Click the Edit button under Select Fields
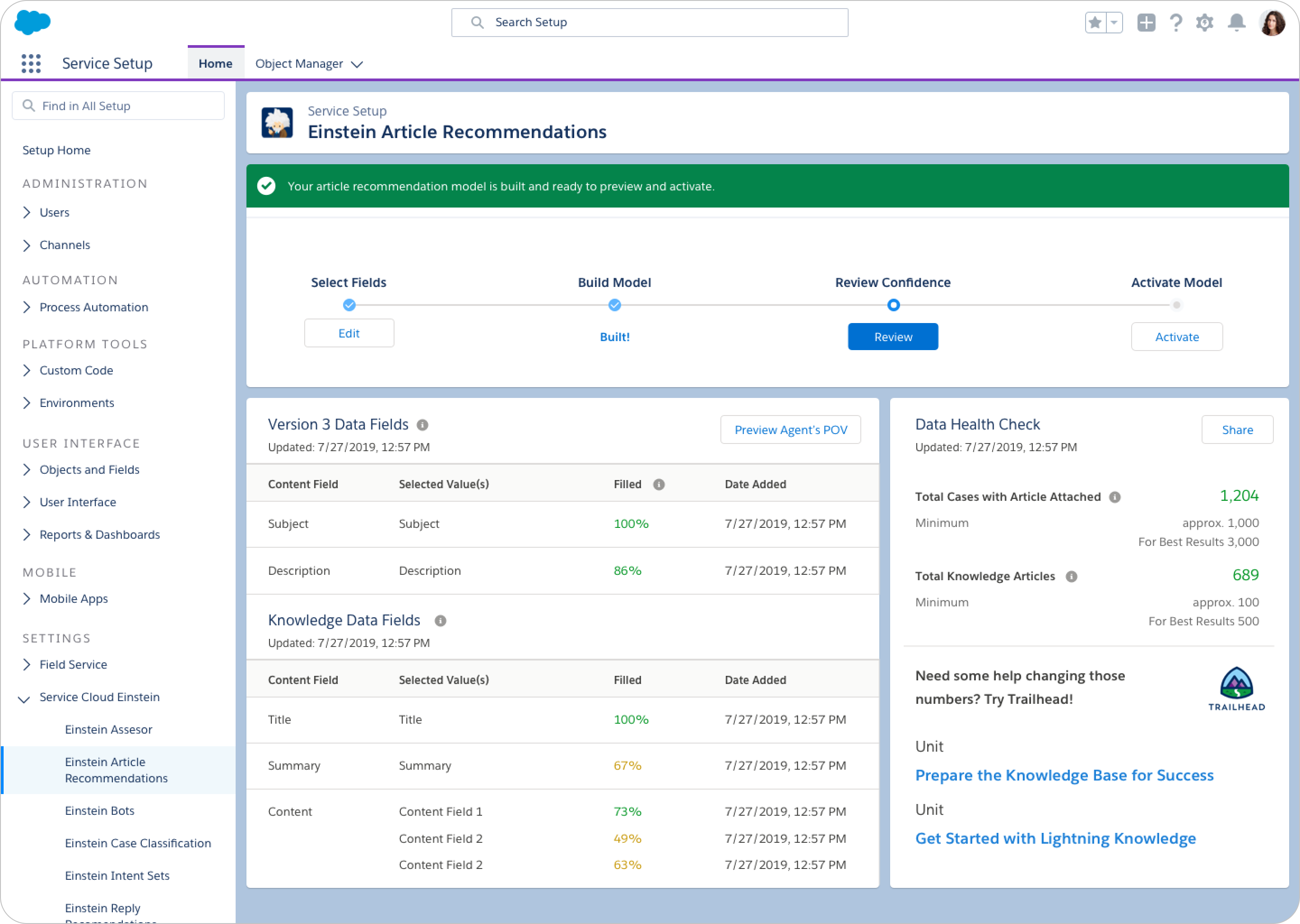 point(349,333)
